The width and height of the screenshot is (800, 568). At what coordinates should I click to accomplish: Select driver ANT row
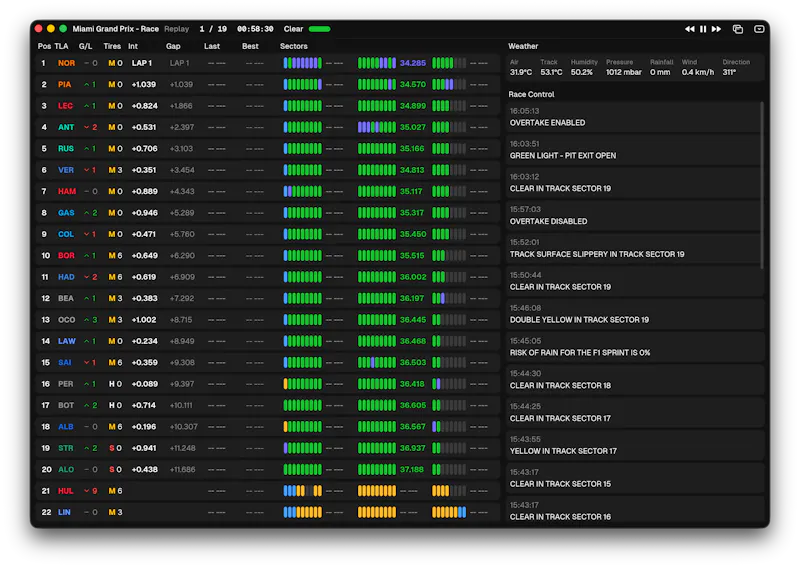[267, 128]
